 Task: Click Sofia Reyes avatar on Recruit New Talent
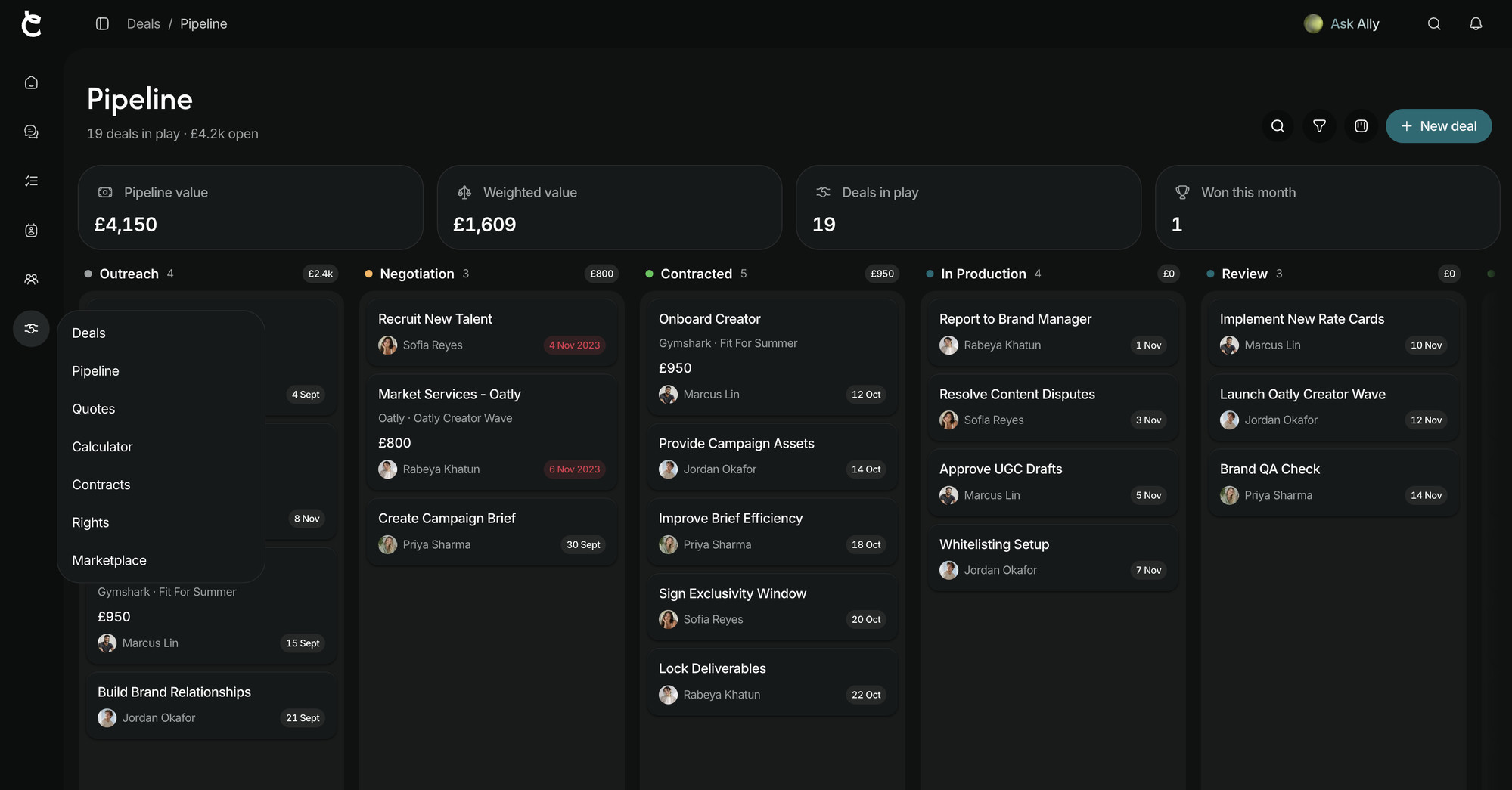coord(387,345)
